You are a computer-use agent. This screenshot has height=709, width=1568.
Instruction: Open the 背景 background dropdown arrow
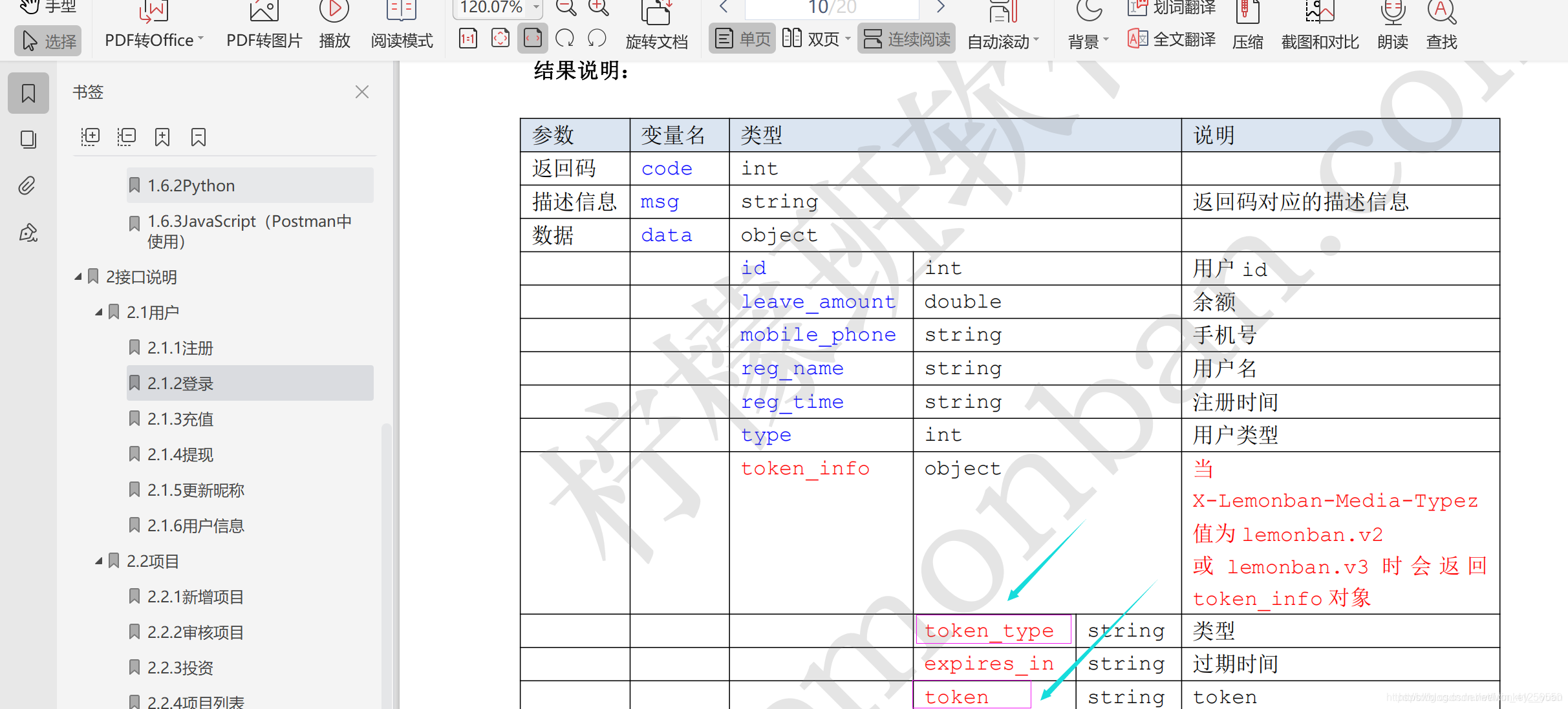pyautogui.click(x=1106, y=40)
